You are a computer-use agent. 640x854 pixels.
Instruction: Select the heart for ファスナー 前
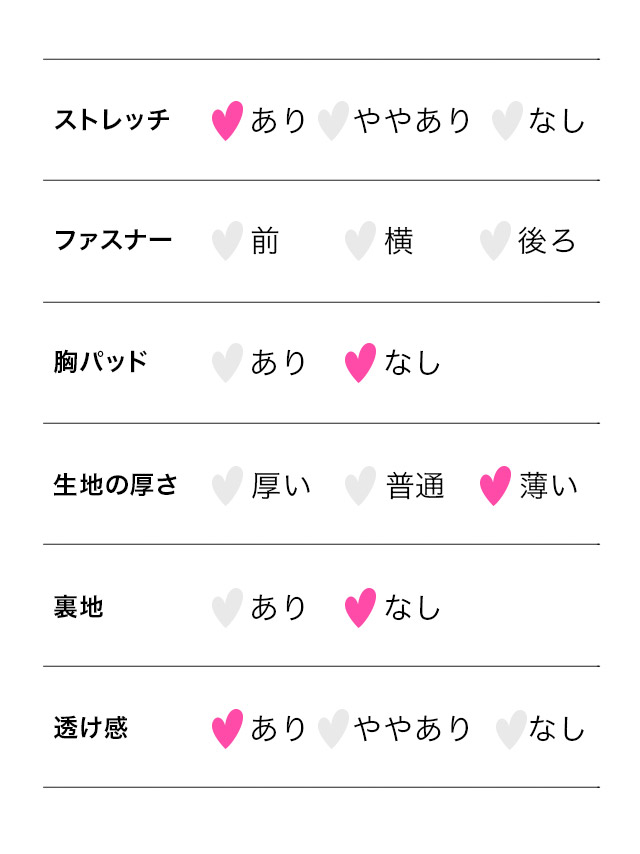pyautogui.click(x=228, y=241)
